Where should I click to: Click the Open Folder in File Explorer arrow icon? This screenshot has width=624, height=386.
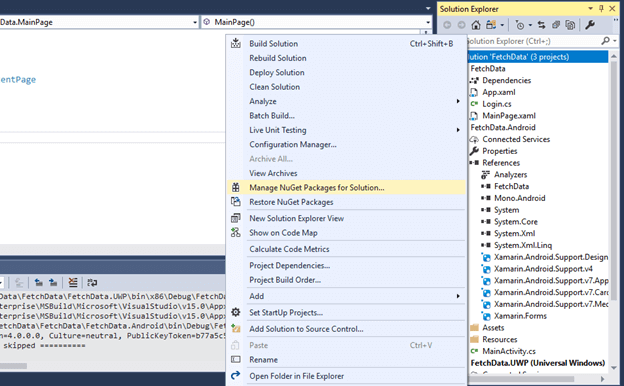tap(236, 375)
